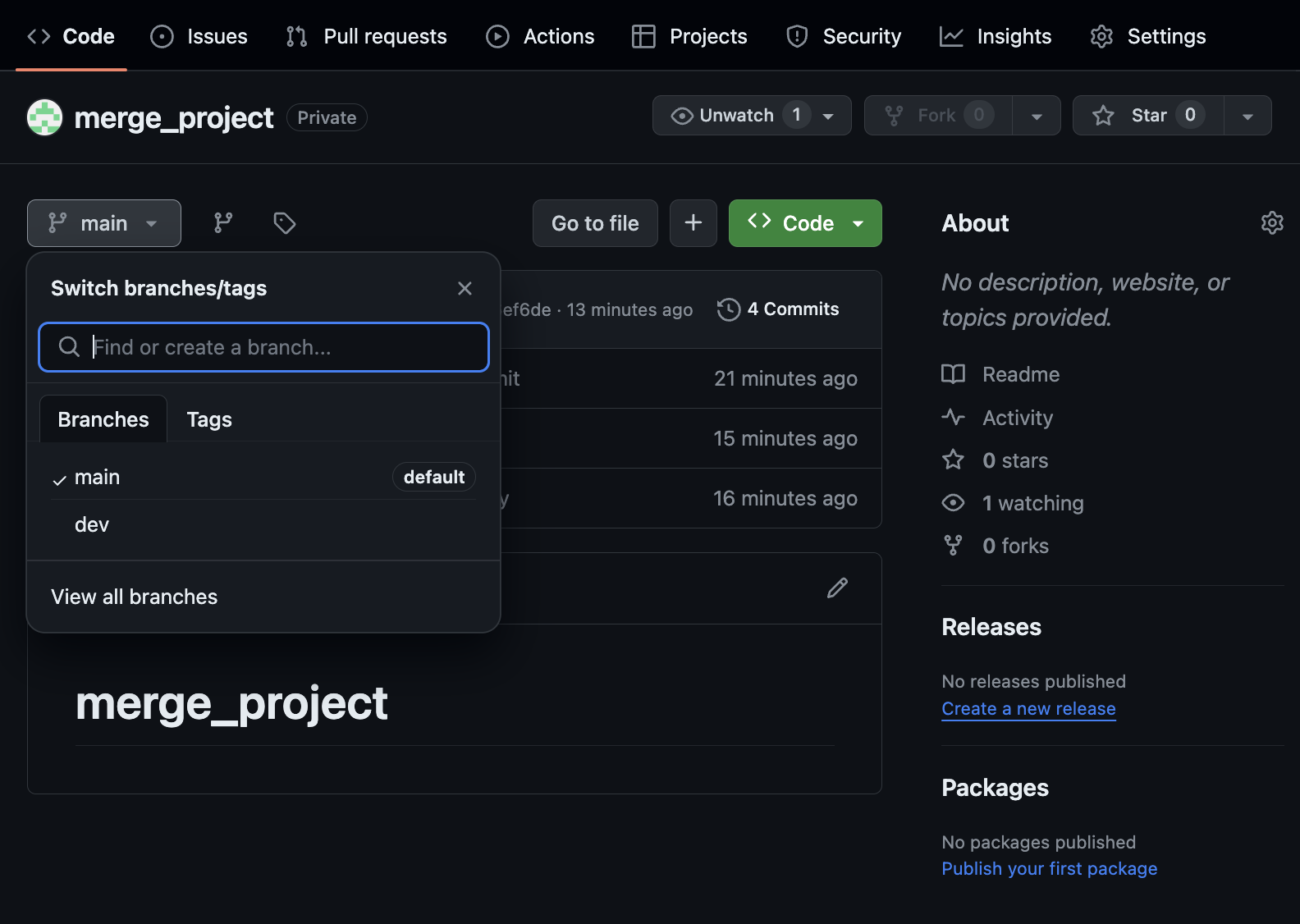Click the commit history clock icon

[x=728, y=309]
